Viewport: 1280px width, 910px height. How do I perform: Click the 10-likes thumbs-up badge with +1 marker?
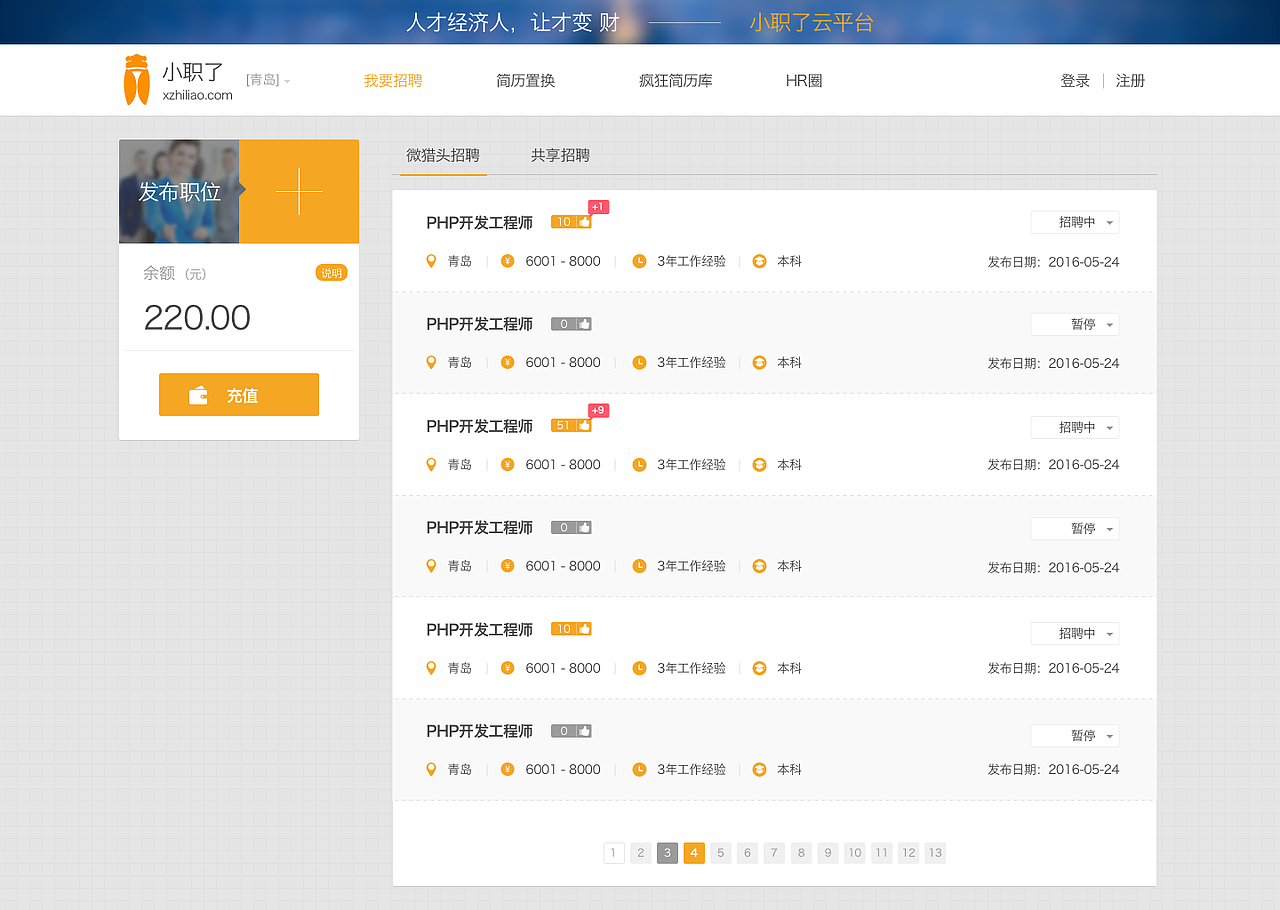(x=571, y=222)
